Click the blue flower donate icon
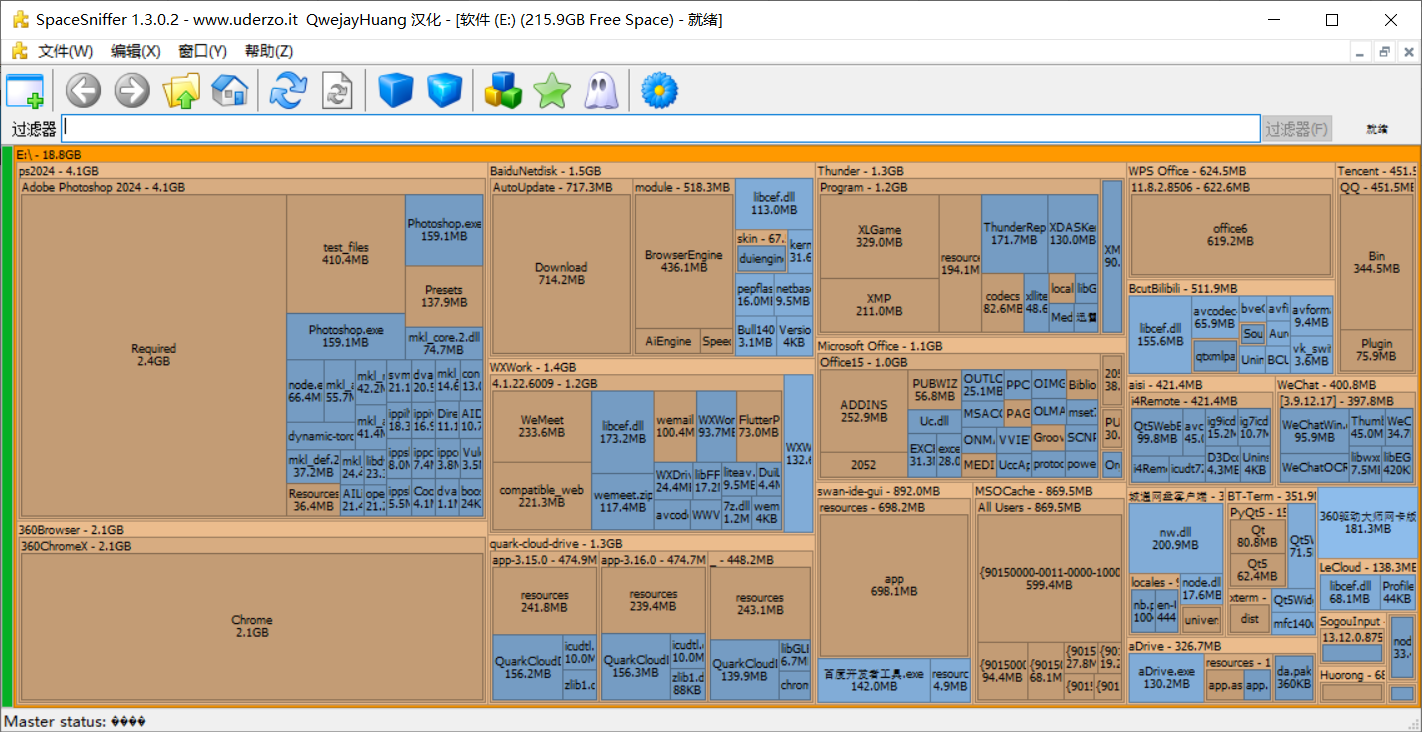The width and height of the screenshot is (1422, 732). pyautogui.click(x=659, y=91)
